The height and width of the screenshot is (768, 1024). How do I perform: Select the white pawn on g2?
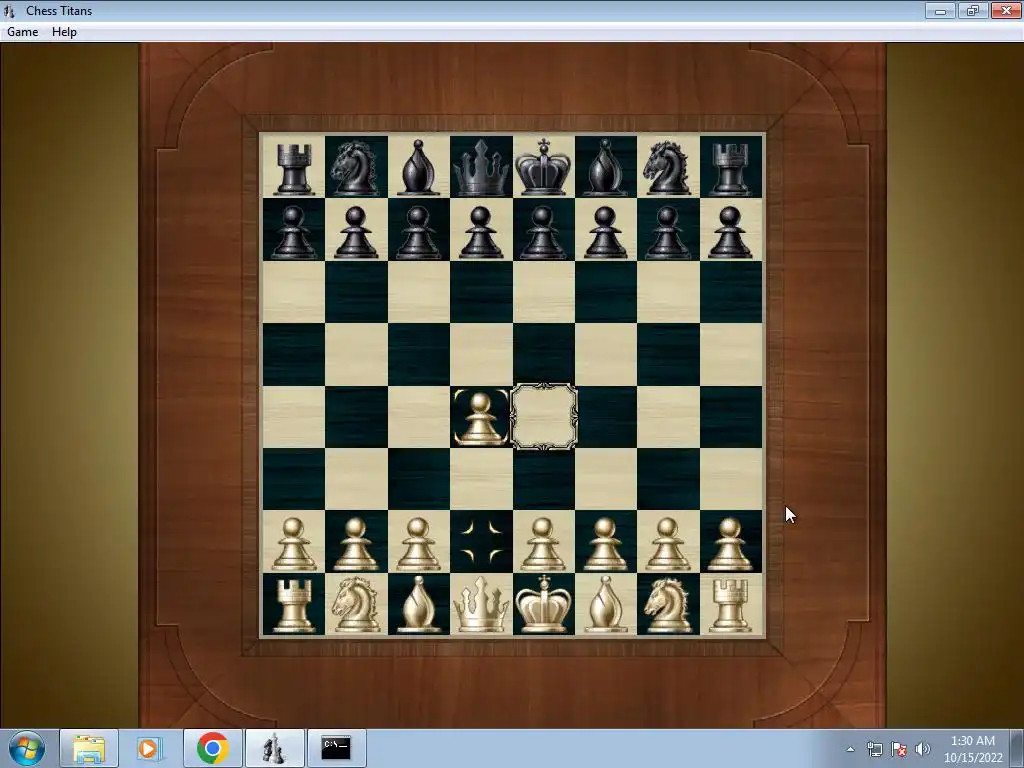click(668, 543)
